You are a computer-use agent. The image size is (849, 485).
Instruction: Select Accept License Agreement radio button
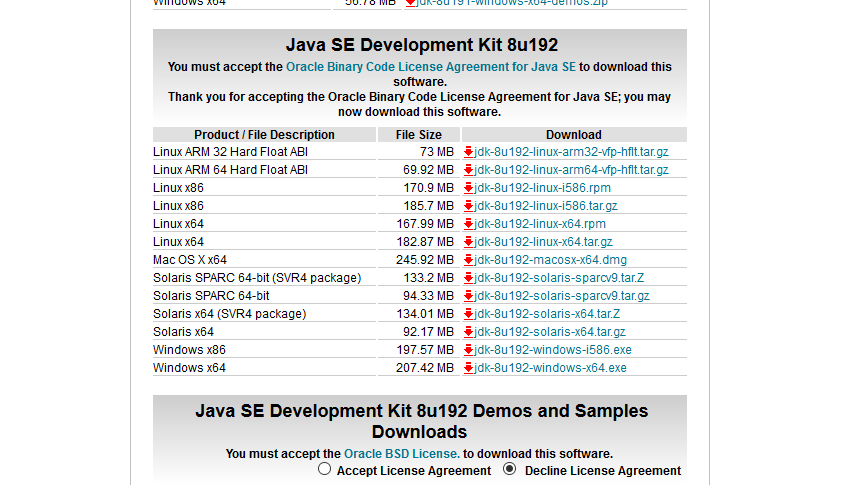(x=324, y=469)
